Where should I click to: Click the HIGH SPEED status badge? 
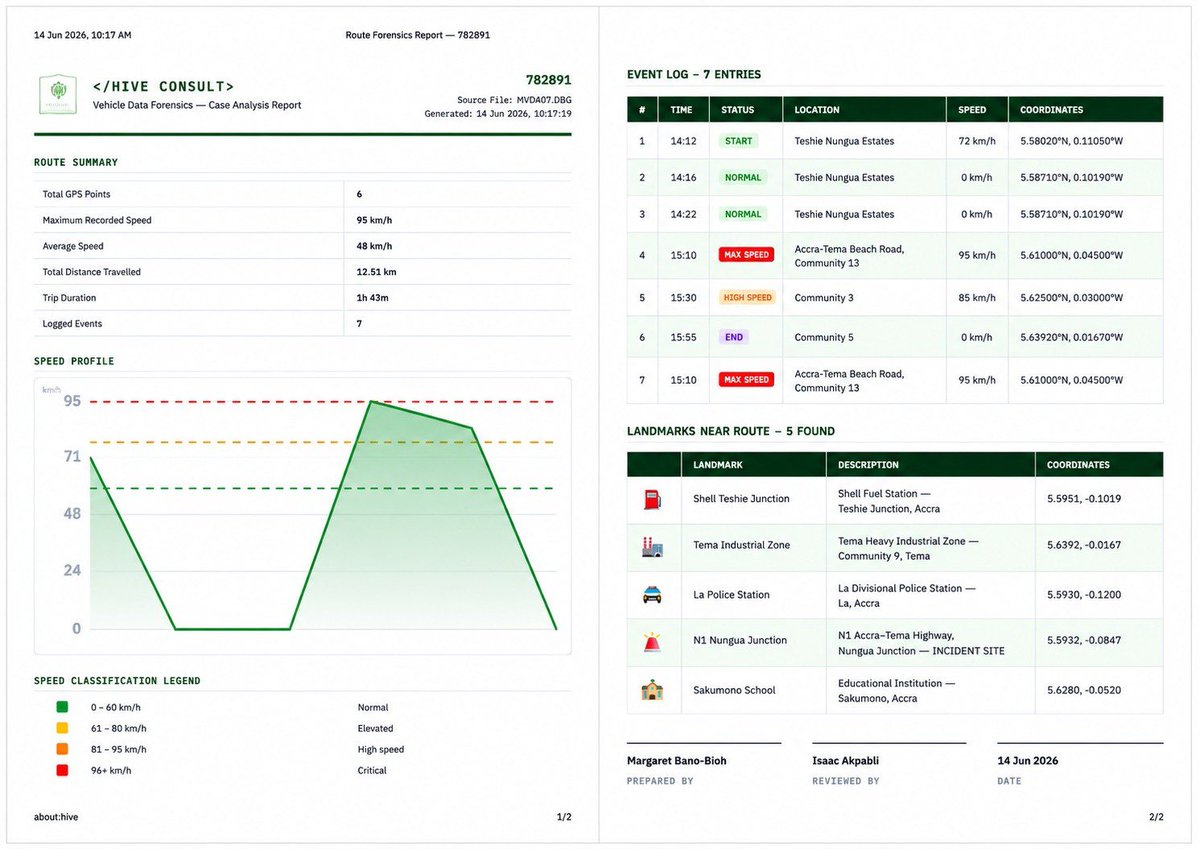point(747,297)
